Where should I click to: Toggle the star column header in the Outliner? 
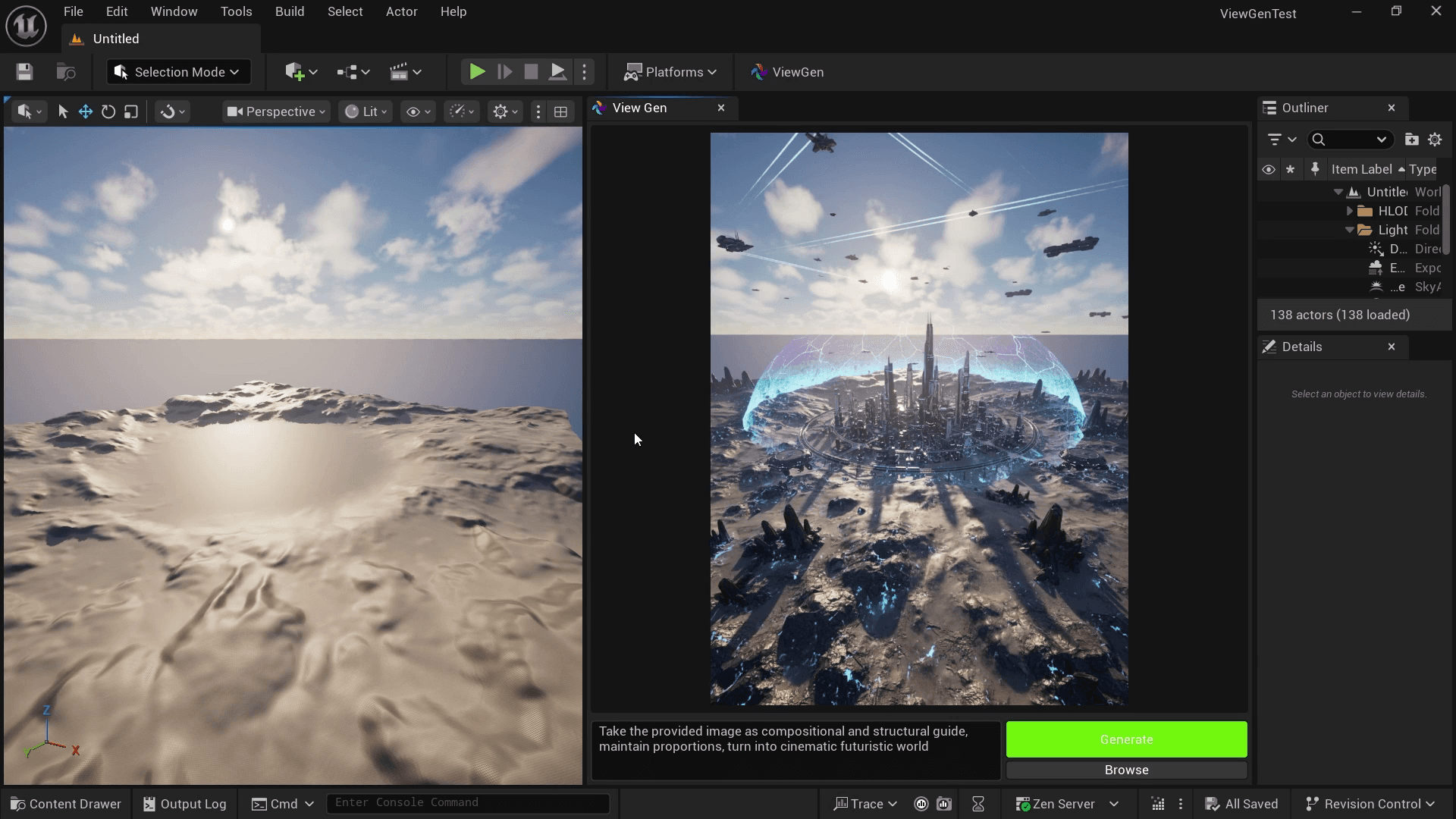pos(1290,169)
